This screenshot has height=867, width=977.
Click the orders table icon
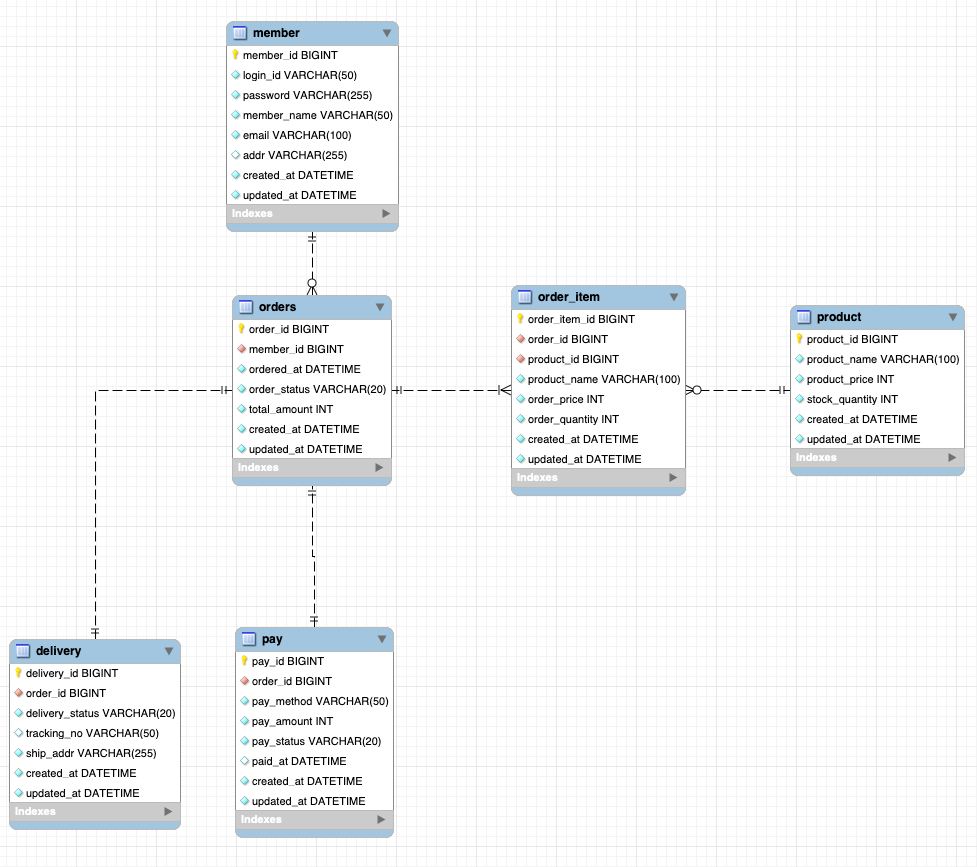[246, 307]
